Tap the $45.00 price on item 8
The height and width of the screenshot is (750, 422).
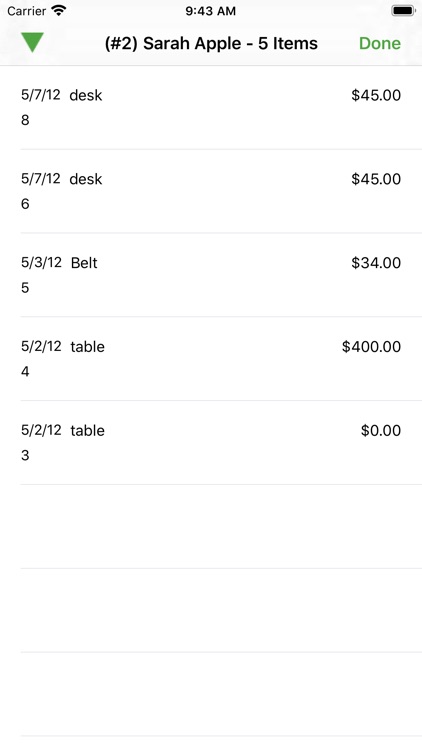pos(376,95)
